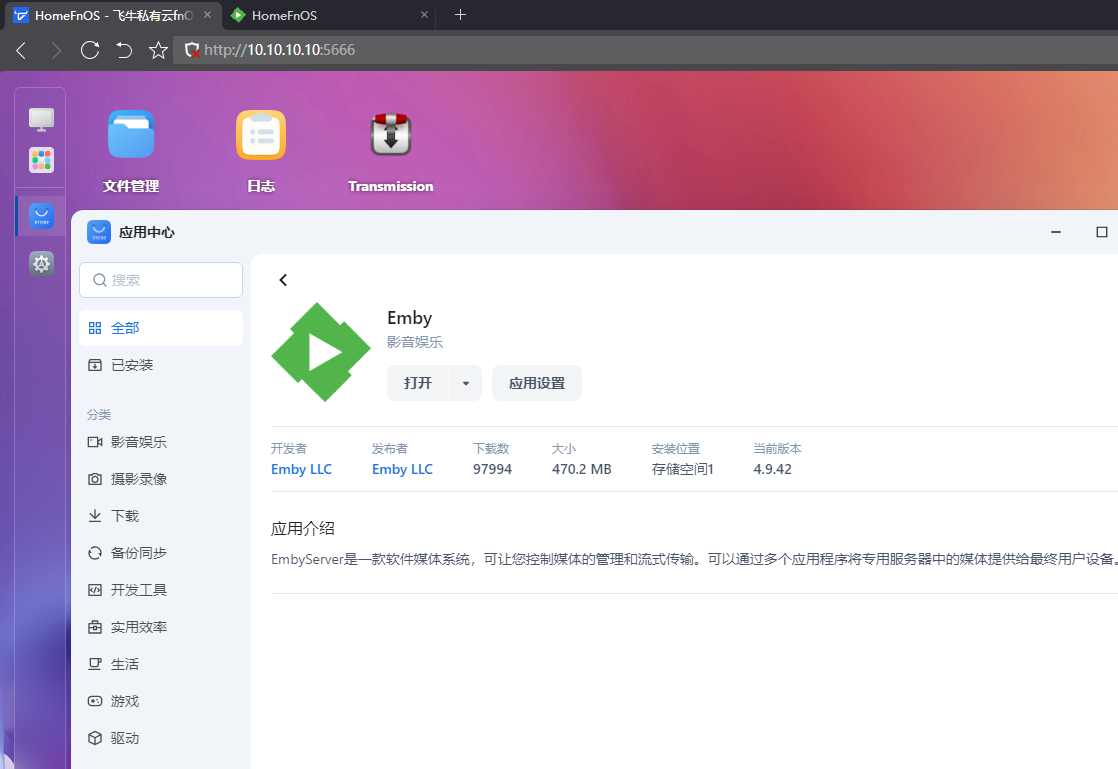Image resolution: width=1118 pixels, height=769 pixels.
Task: Click the Emby LLC developer link
Action: [x=301, y=469]
